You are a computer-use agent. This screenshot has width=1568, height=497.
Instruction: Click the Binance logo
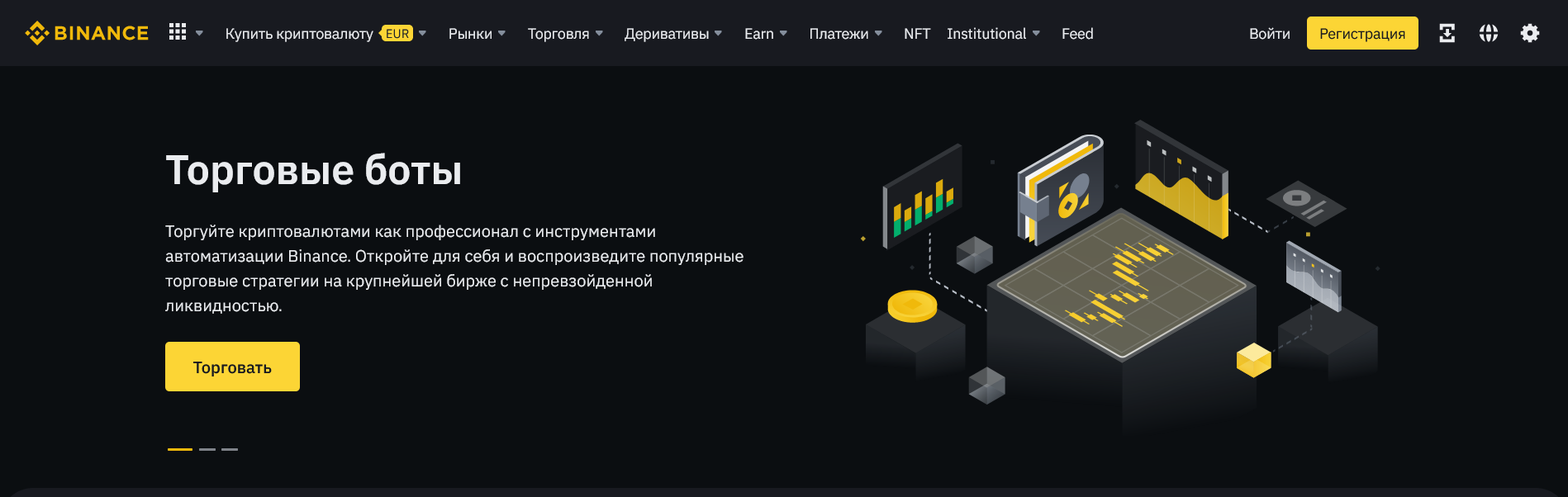point(87,33)
